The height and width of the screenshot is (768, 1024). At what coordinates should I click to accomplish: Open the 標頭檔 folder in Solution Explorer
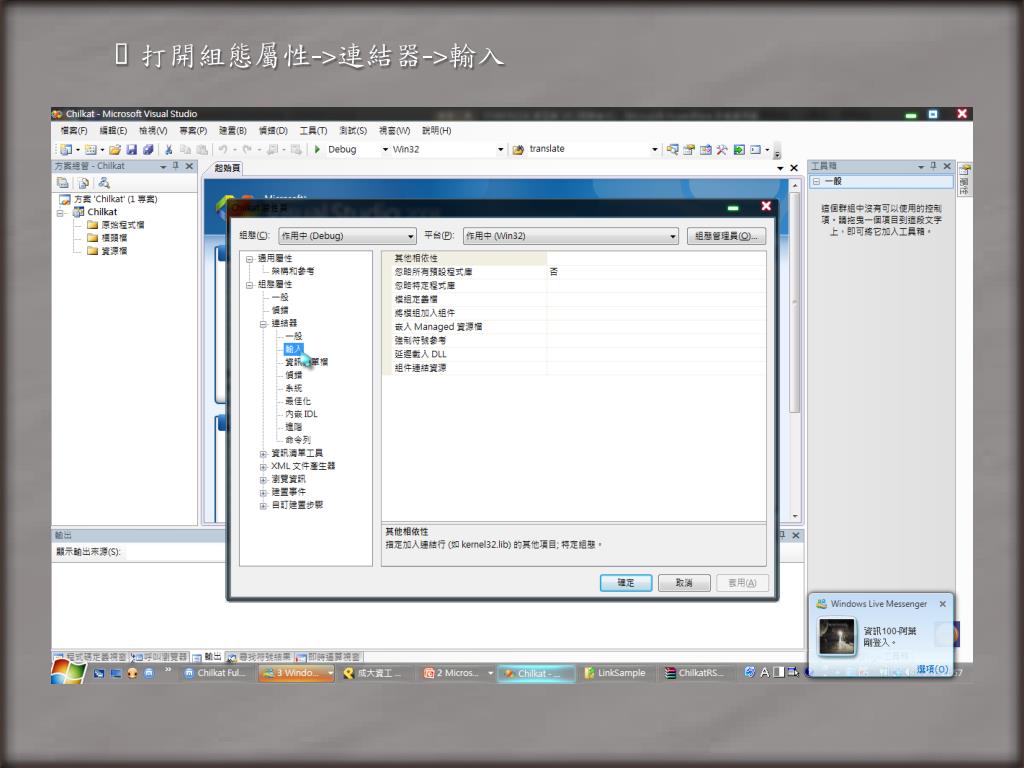[x=107, y=238]
